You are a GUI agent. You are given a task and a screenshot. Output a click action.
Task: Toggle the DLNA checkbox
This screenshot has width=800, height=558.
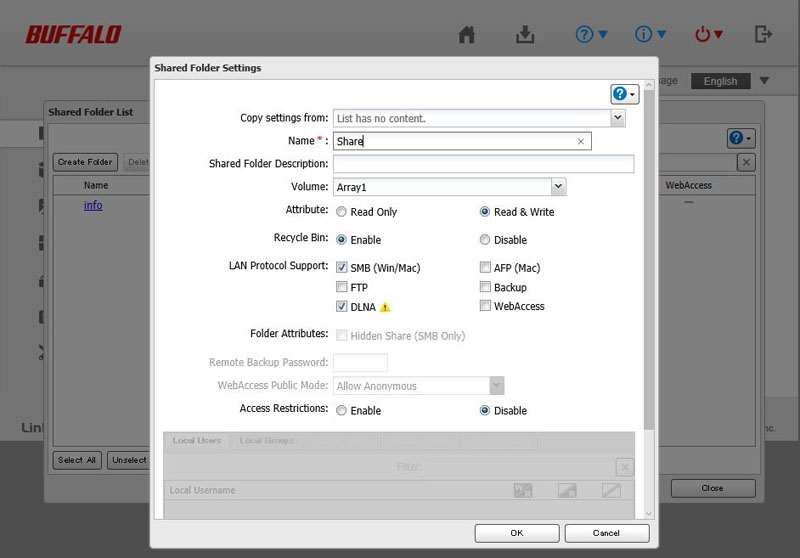pos(341,306)
